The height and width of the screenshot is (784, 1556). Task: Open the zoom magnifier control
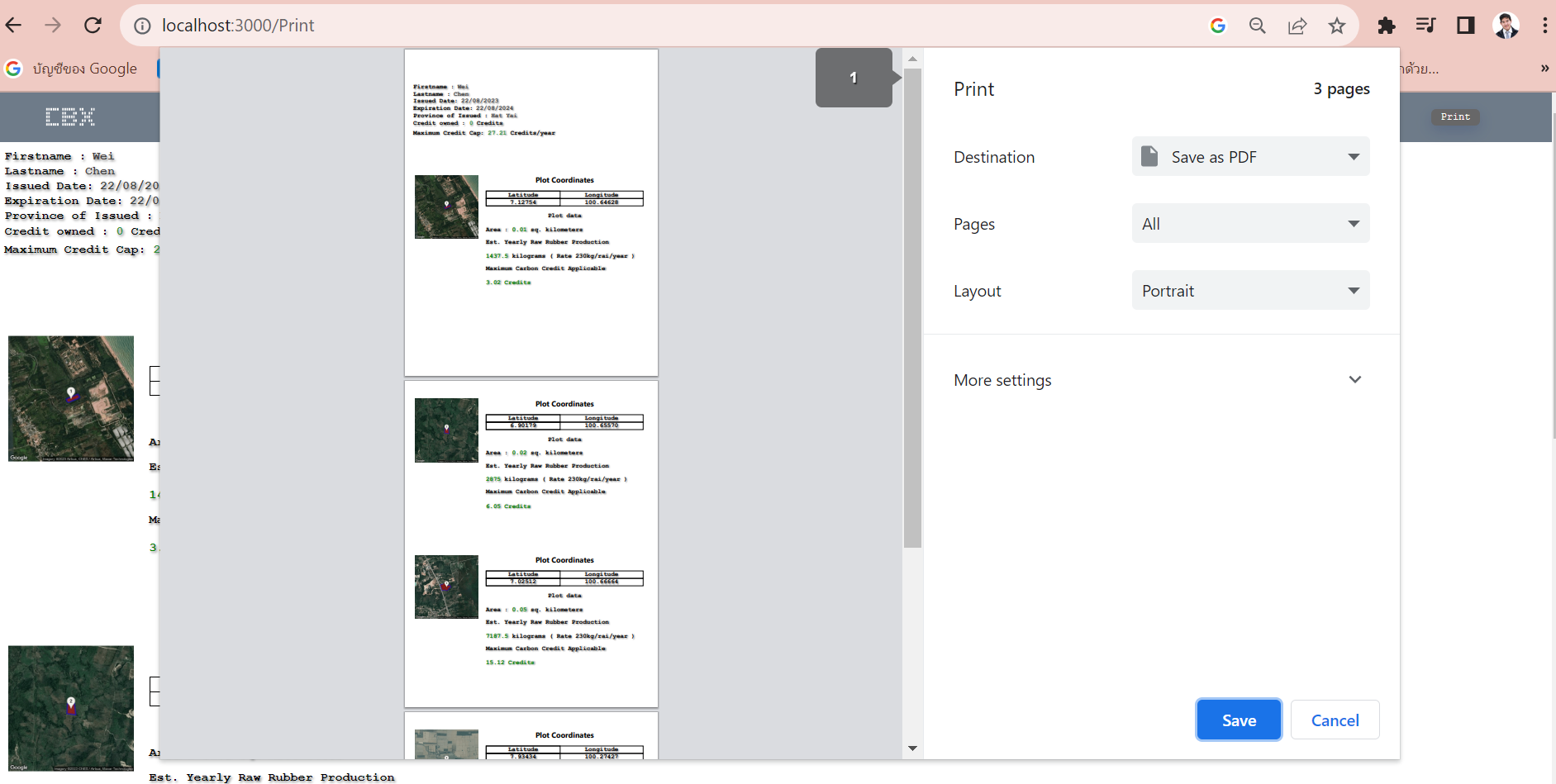1258,26
